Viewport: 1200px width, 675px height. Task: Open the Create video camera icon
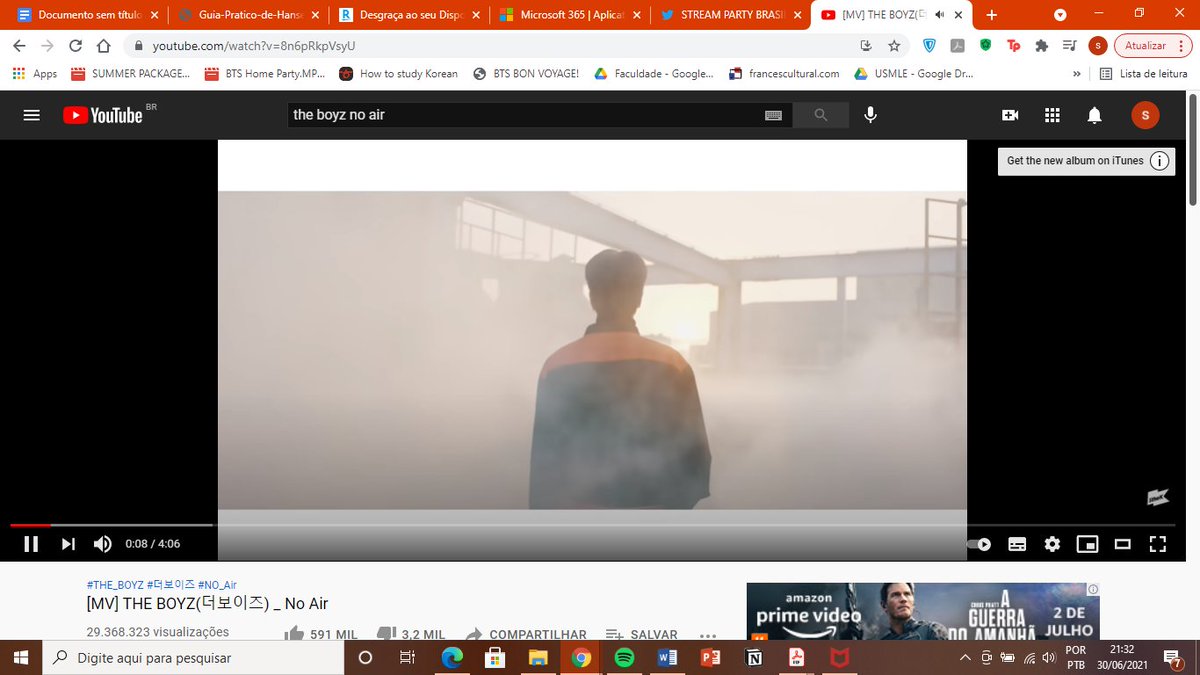(x=1010, y=115)
